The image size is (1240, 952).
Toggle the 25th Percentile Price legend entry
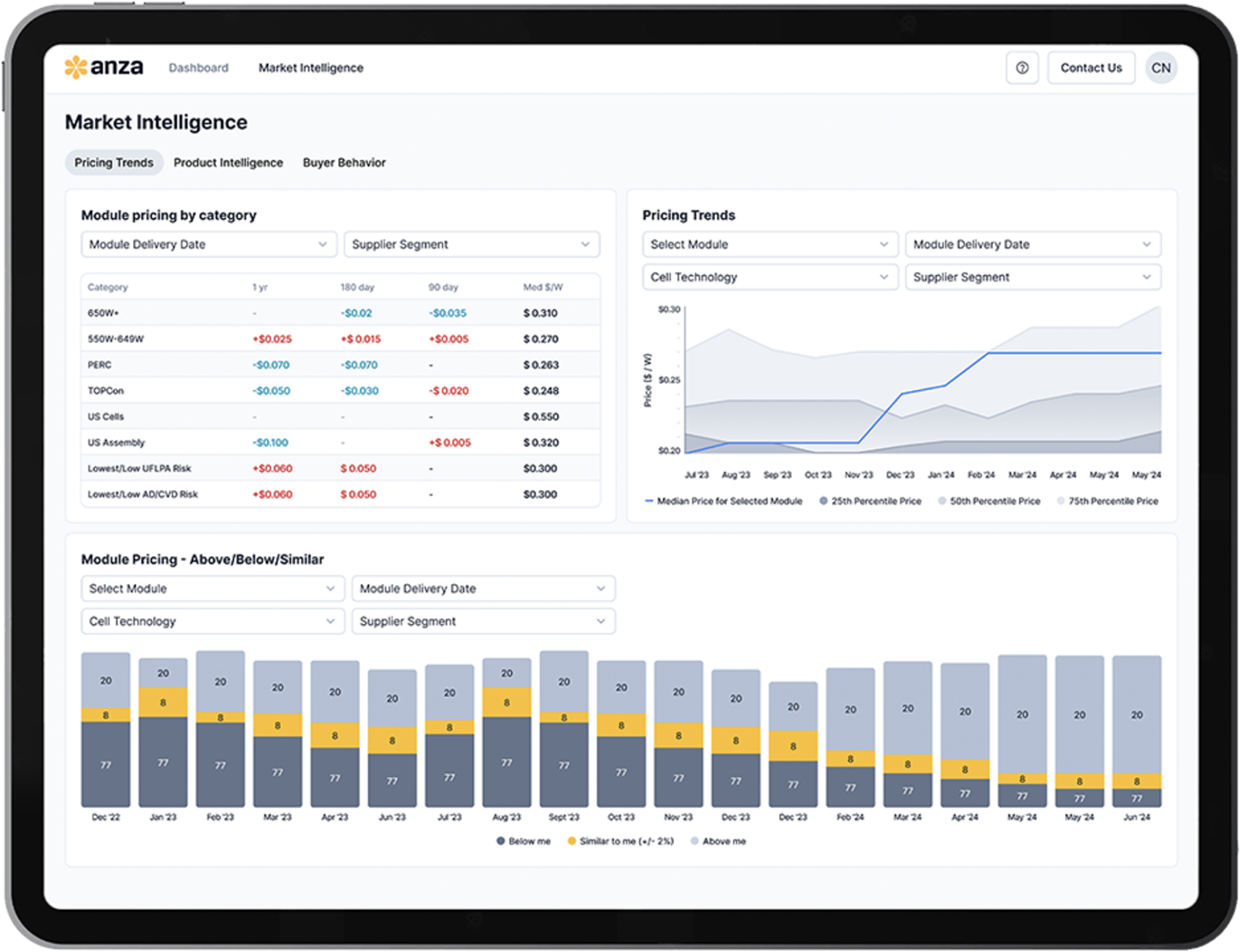click(x=870, y=501)
